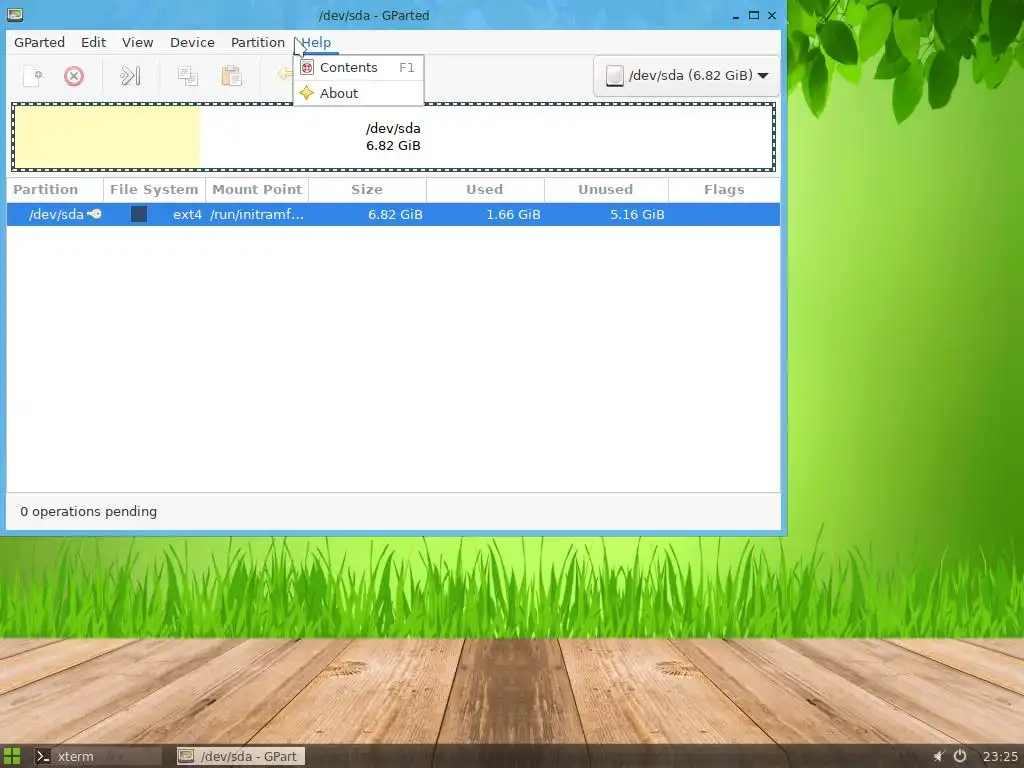Click the Unused column header
Image resolution: width=1024 pixels, height=768 pixels.
point(605,190)
